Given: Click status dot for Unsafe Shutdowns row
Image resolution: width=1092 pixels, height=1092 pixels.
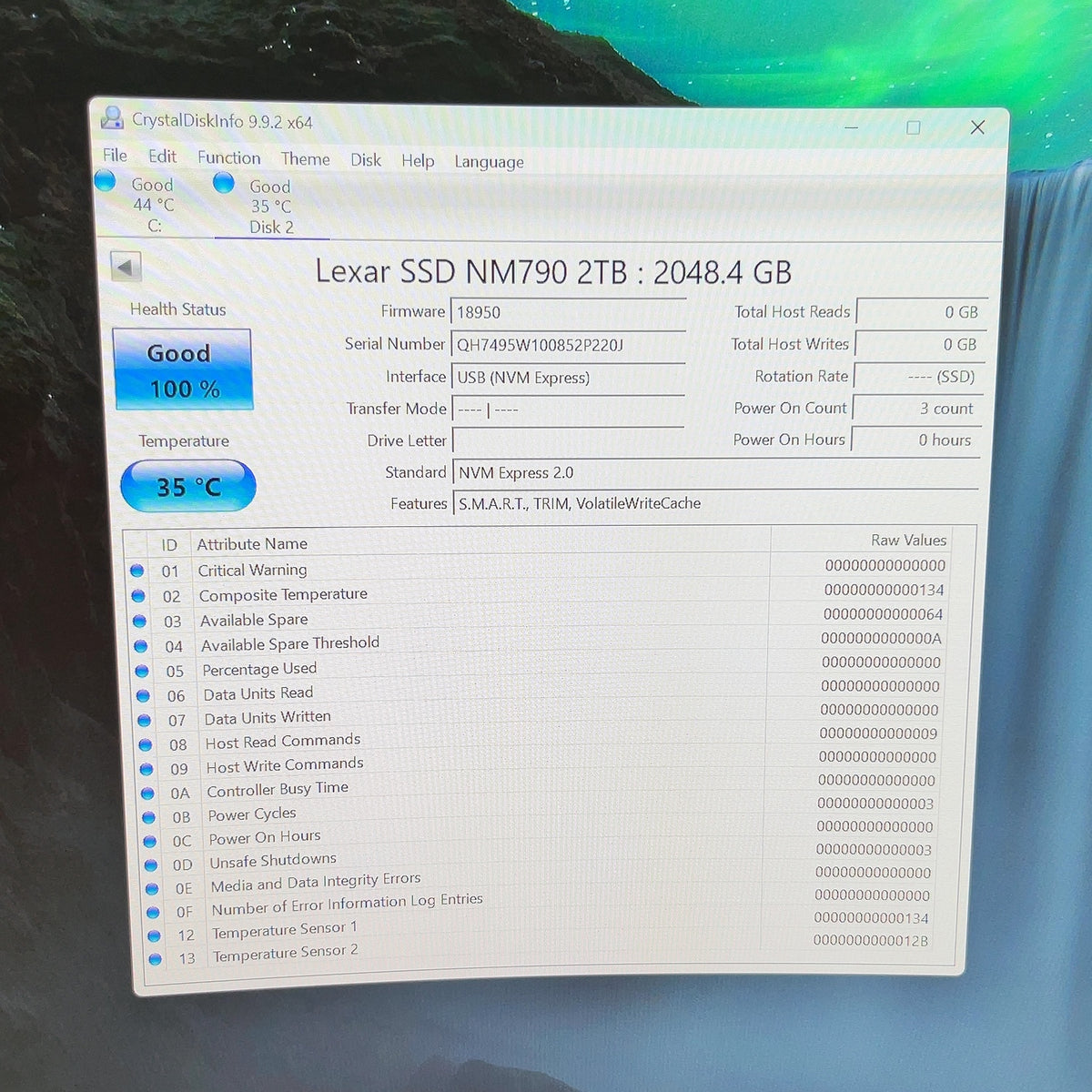Looking at the screenshot, I should 151,864.
